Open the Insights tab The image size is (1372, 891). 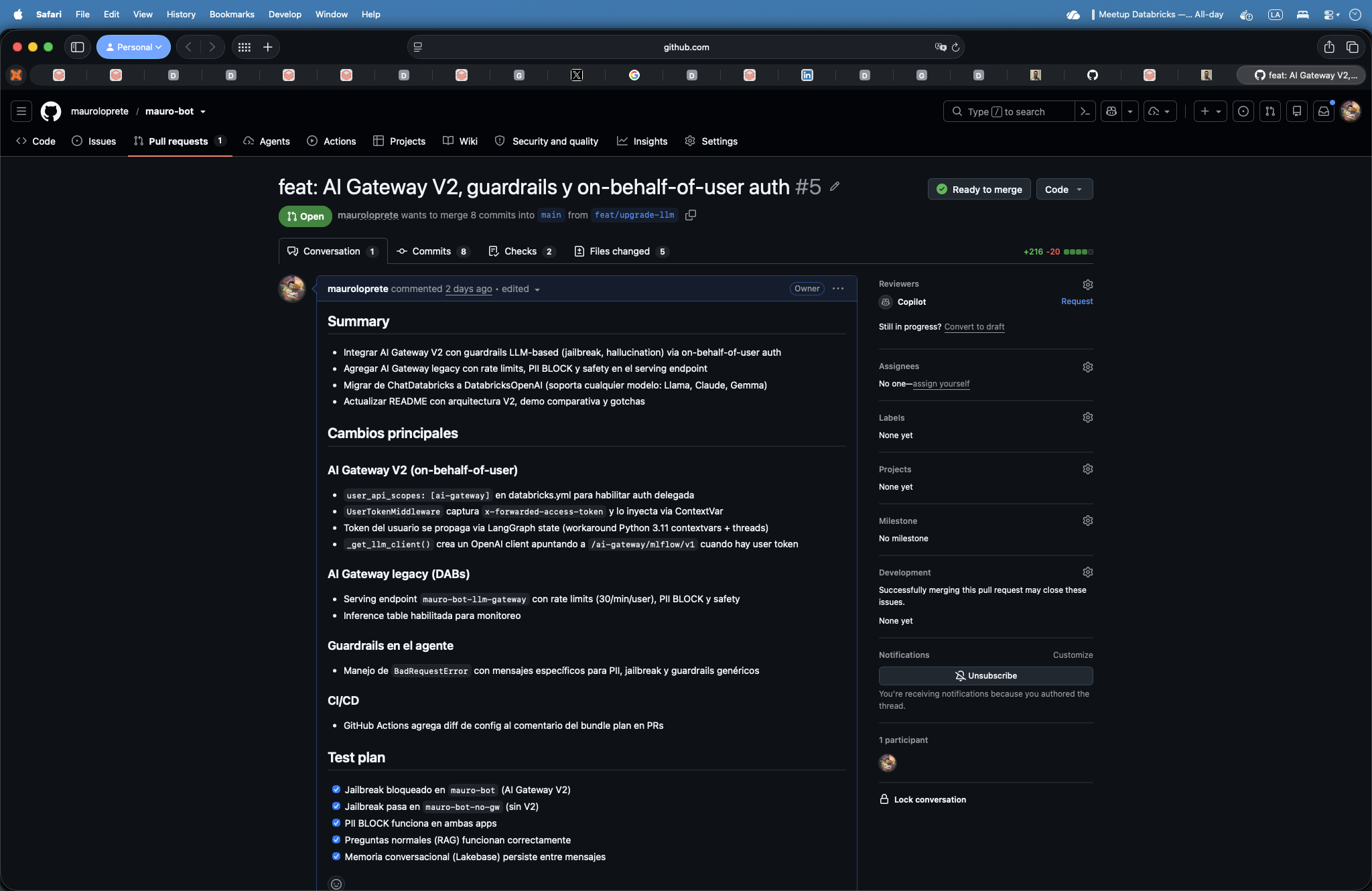tap(642, 141)
